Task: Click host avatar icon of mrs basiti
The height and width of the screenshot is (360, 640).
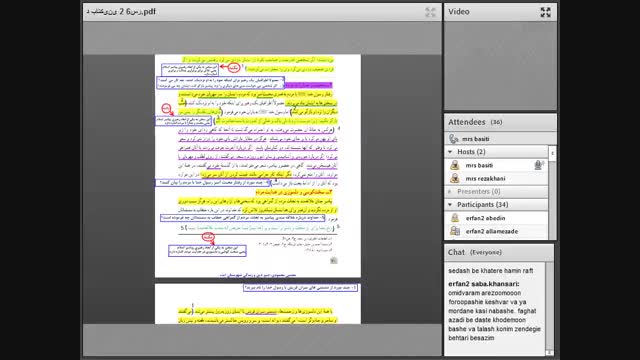Action: click(455, 165)
